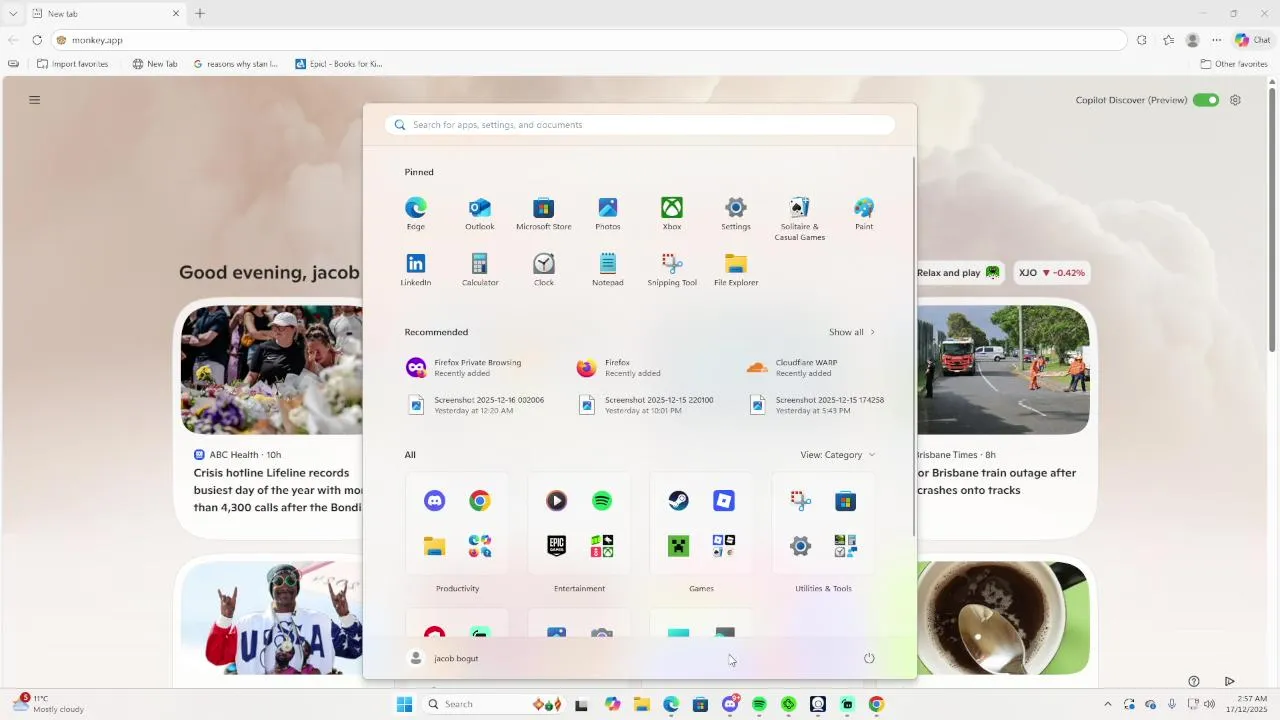Open the pinned Notepad app
Screen dimensions: 1280x720
608,269
